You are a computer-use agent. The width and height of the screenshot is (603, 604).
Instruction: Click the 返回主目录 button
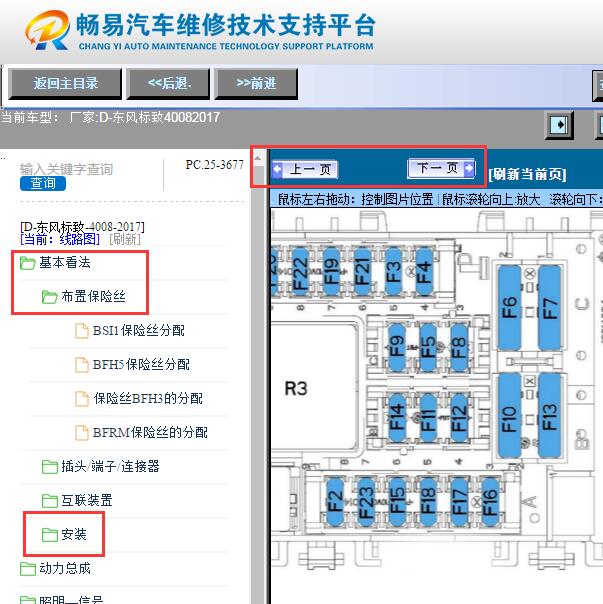tap(65, 84)
